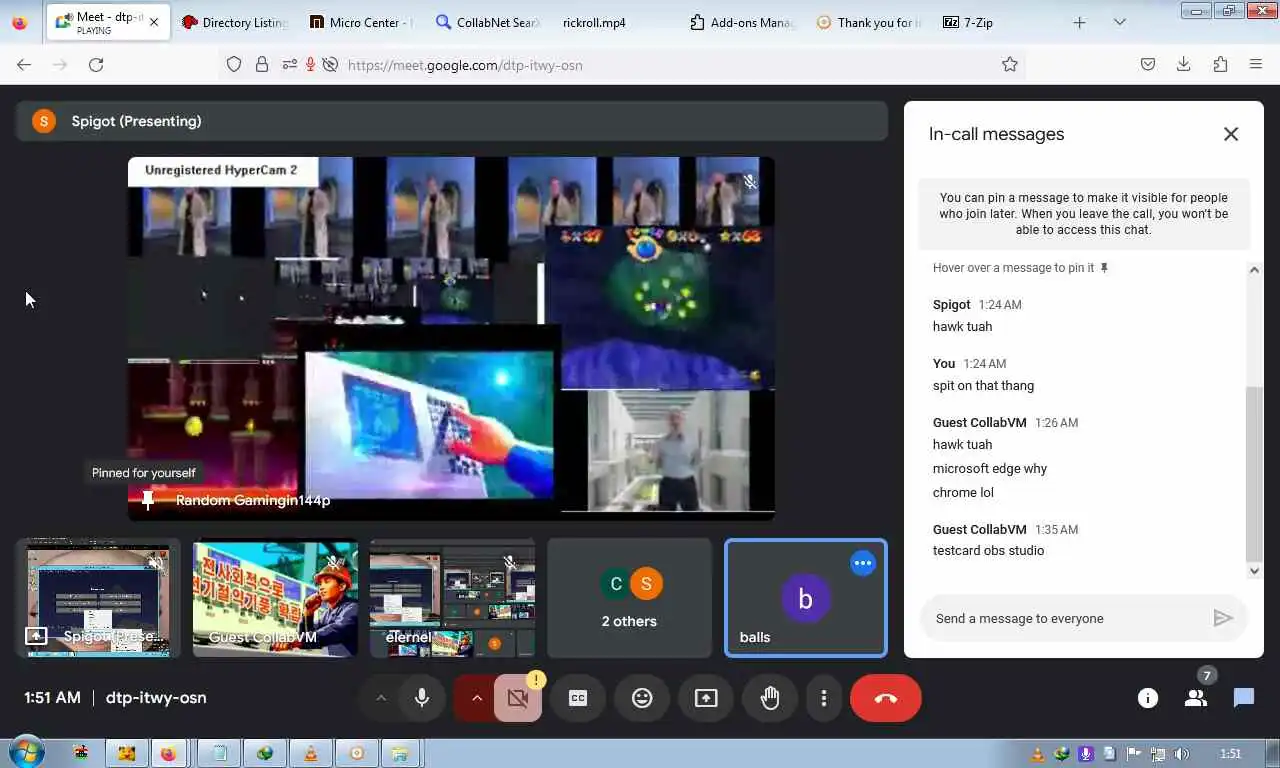
Task: Open the 2 others participants tile
Action: (629, 598)
